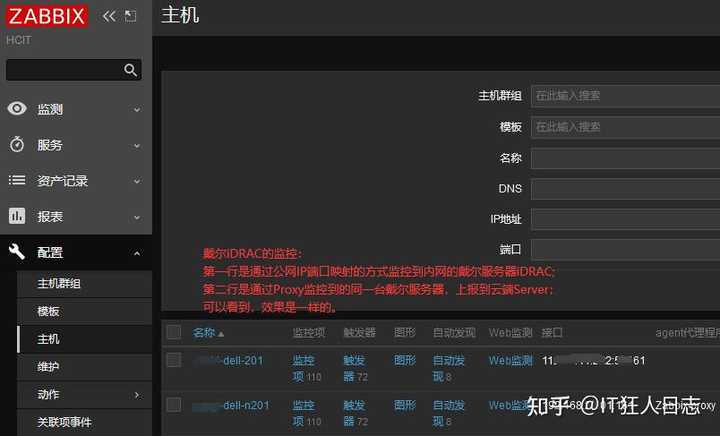The image size is (720, 436).
Task: Click the 主机 page title
Action: (180, 15)
